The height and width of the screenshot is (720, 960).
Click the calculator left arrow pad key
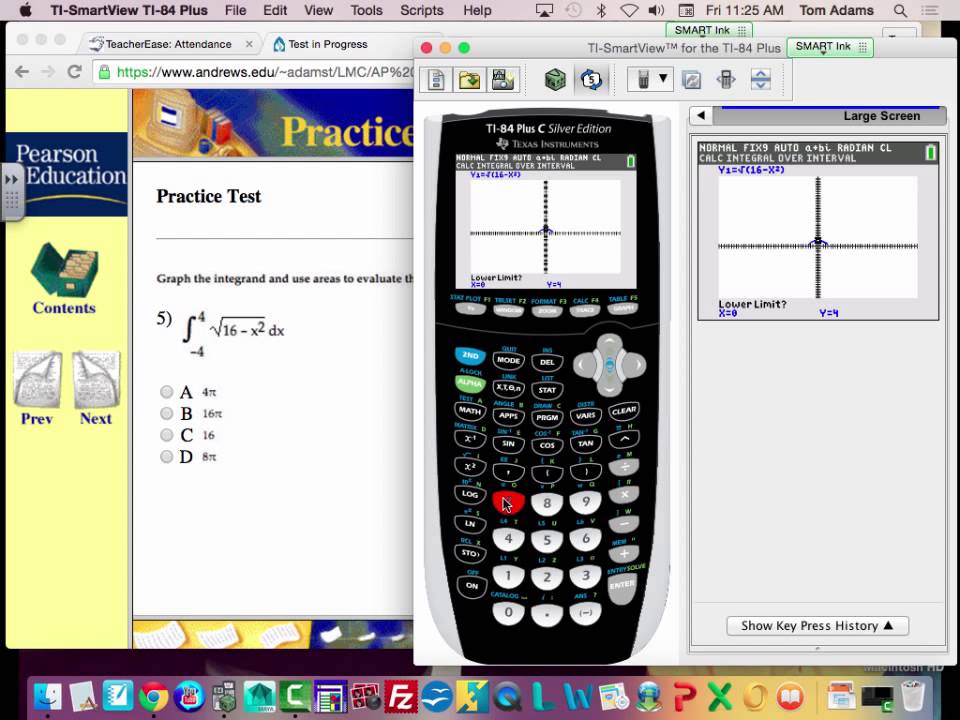coord(584,366)
